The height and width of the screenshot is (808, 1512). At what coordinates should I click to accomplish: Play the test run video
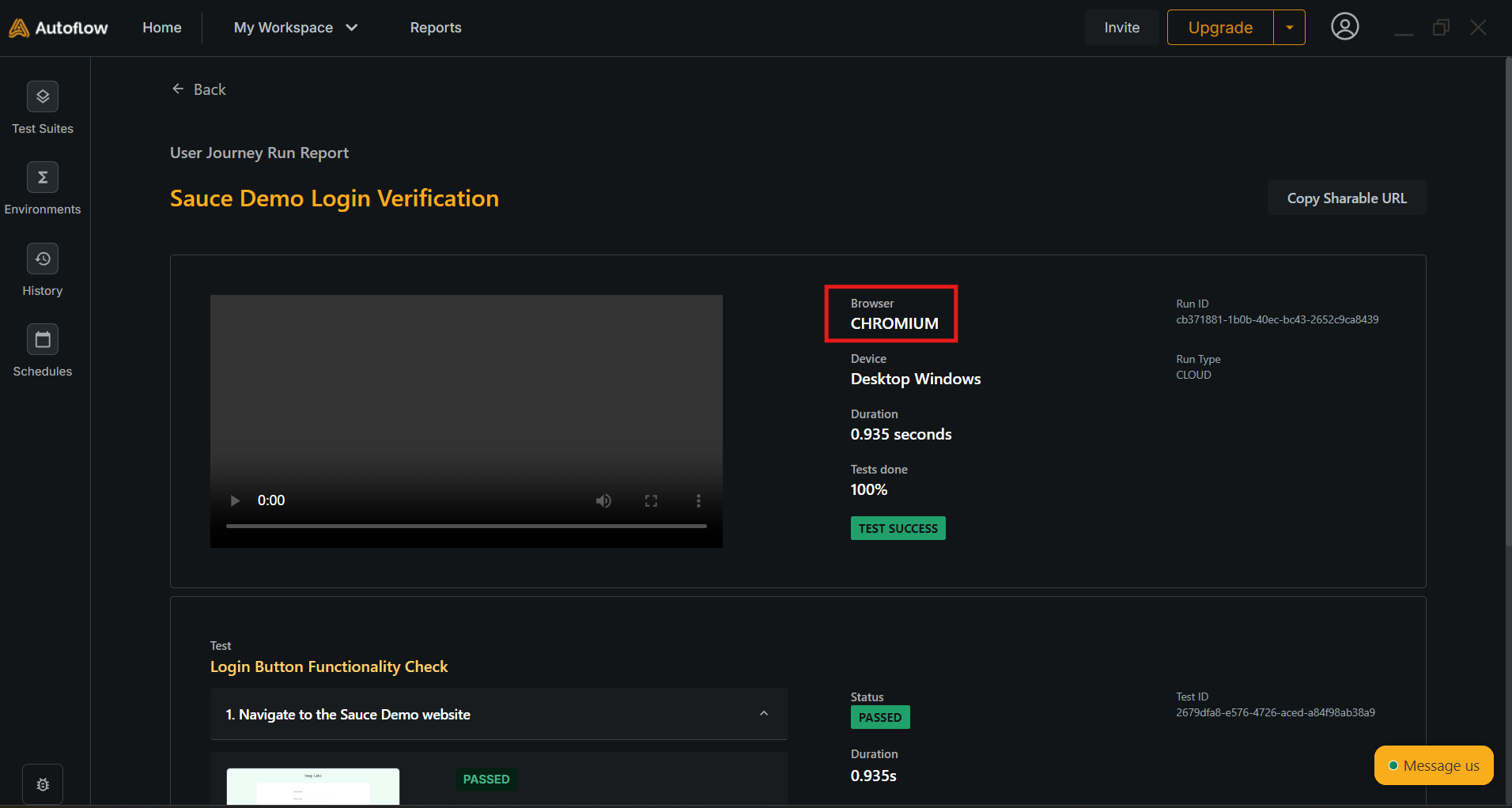coord(235,500)
